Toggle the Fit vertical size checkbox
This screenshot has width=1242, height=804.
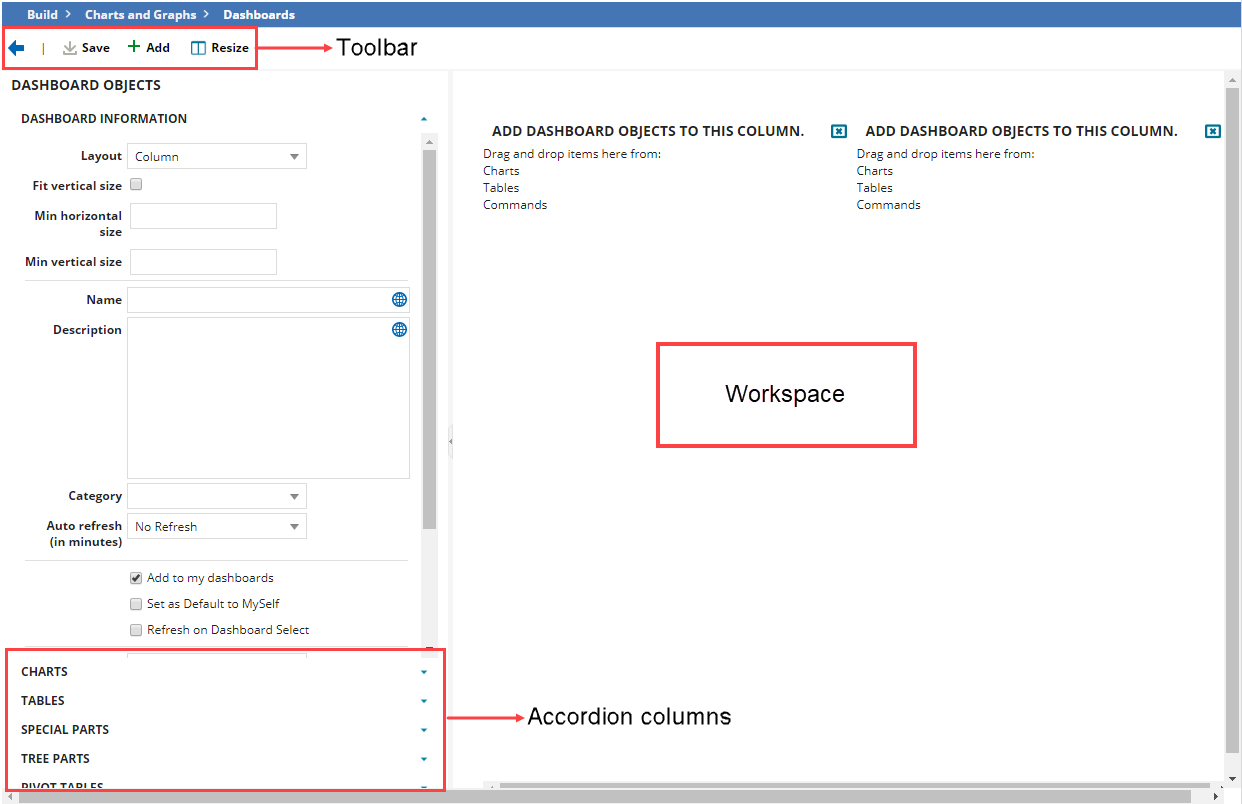[136, 184]
